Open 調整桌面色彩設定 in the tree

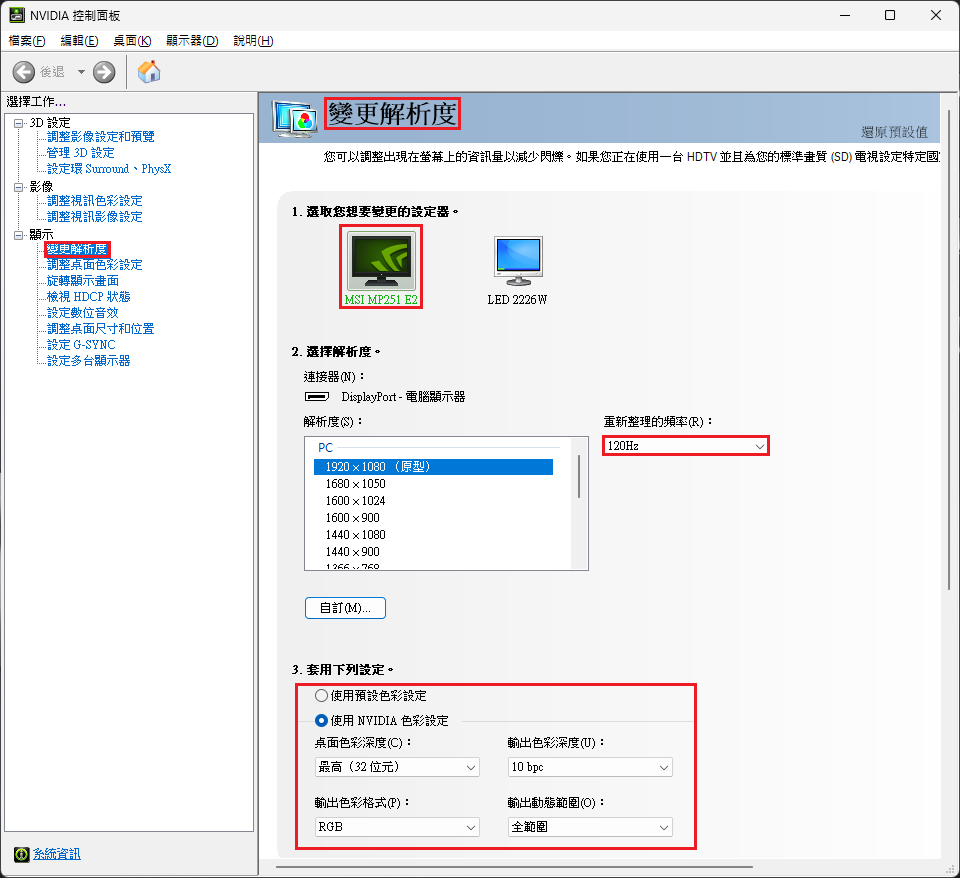94,265
